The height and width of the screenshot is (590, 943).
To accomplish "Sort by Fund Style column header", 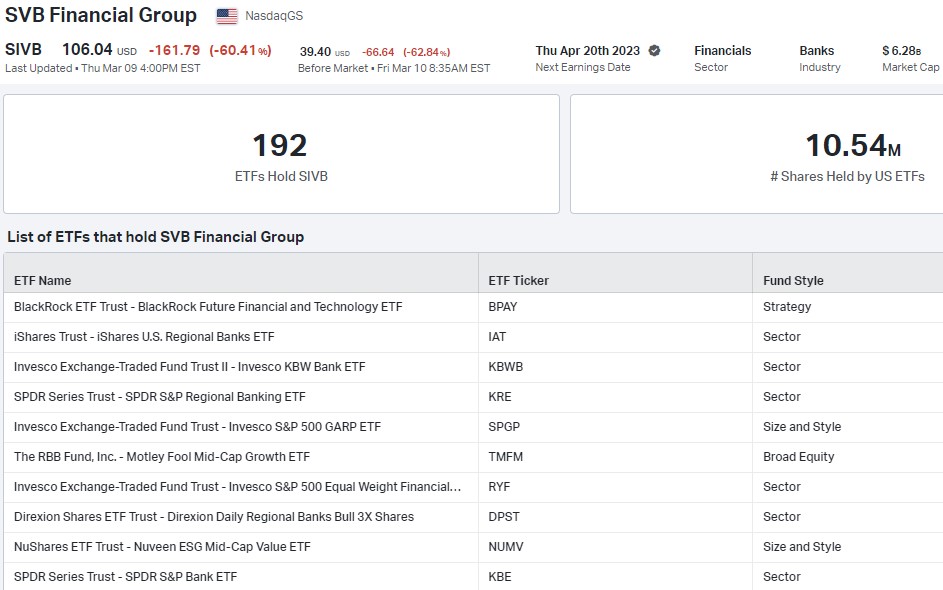I will pos(793,281).
